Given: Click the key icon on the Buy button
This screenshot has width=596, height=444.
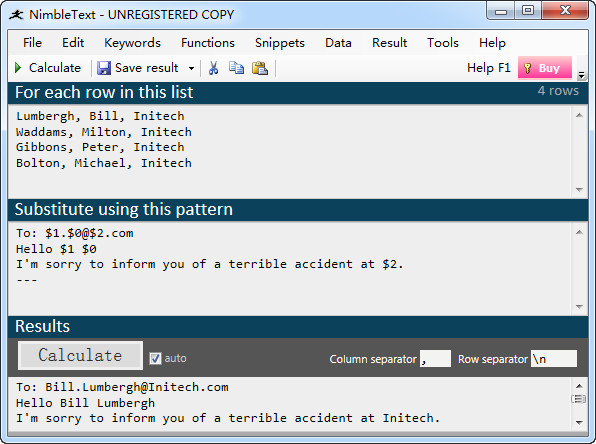Looking at the screenshot, I should 527,68.
